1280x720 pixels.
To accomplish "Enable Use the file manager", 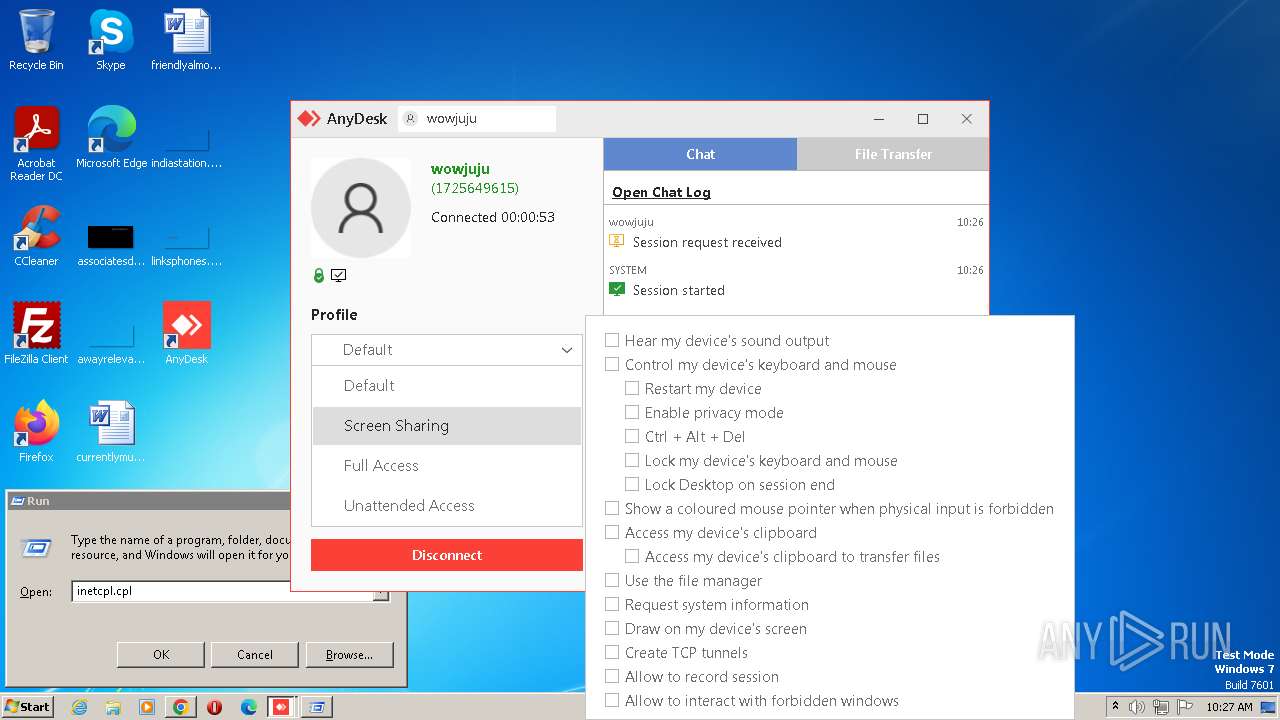I will [x=612, y=581].
